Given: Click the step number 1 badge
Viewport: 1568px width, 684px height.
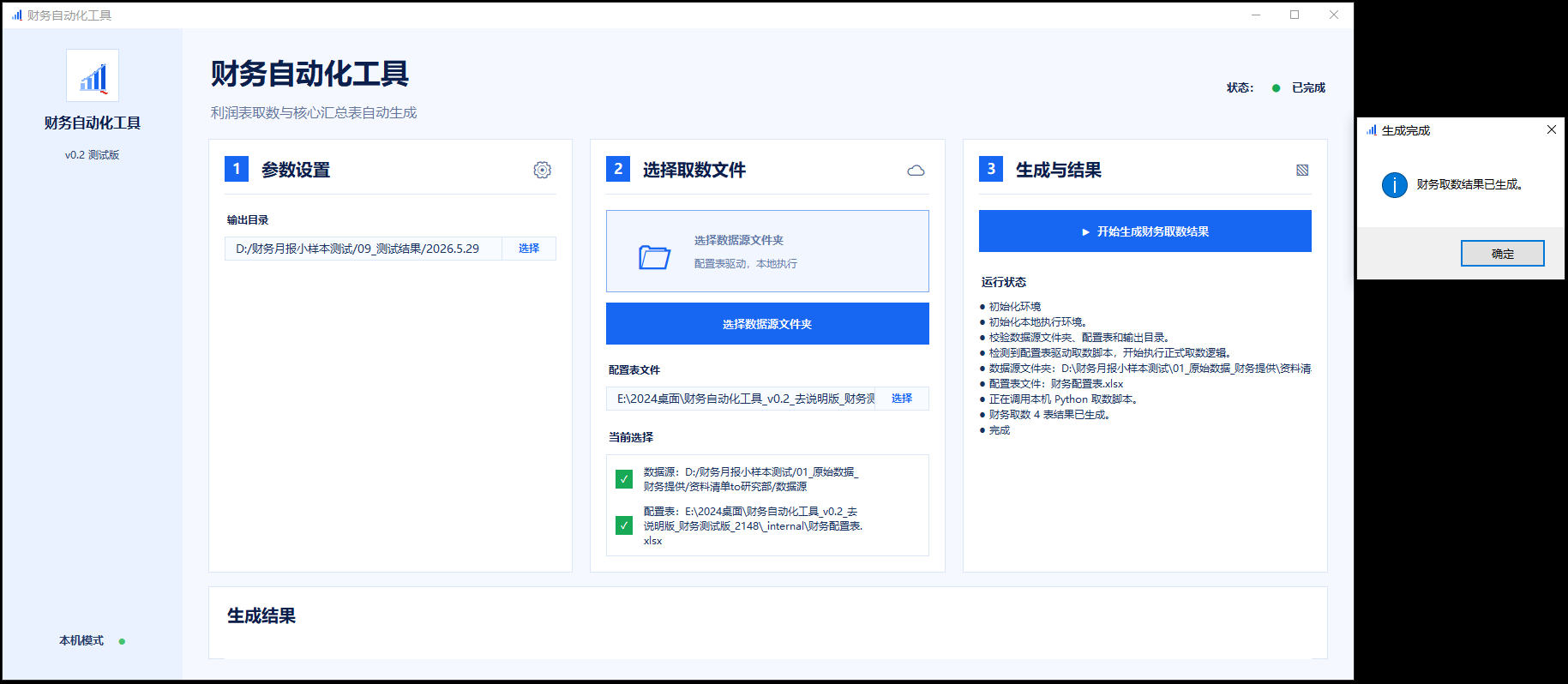Looking at the screenshot, I should coord(237,169).
